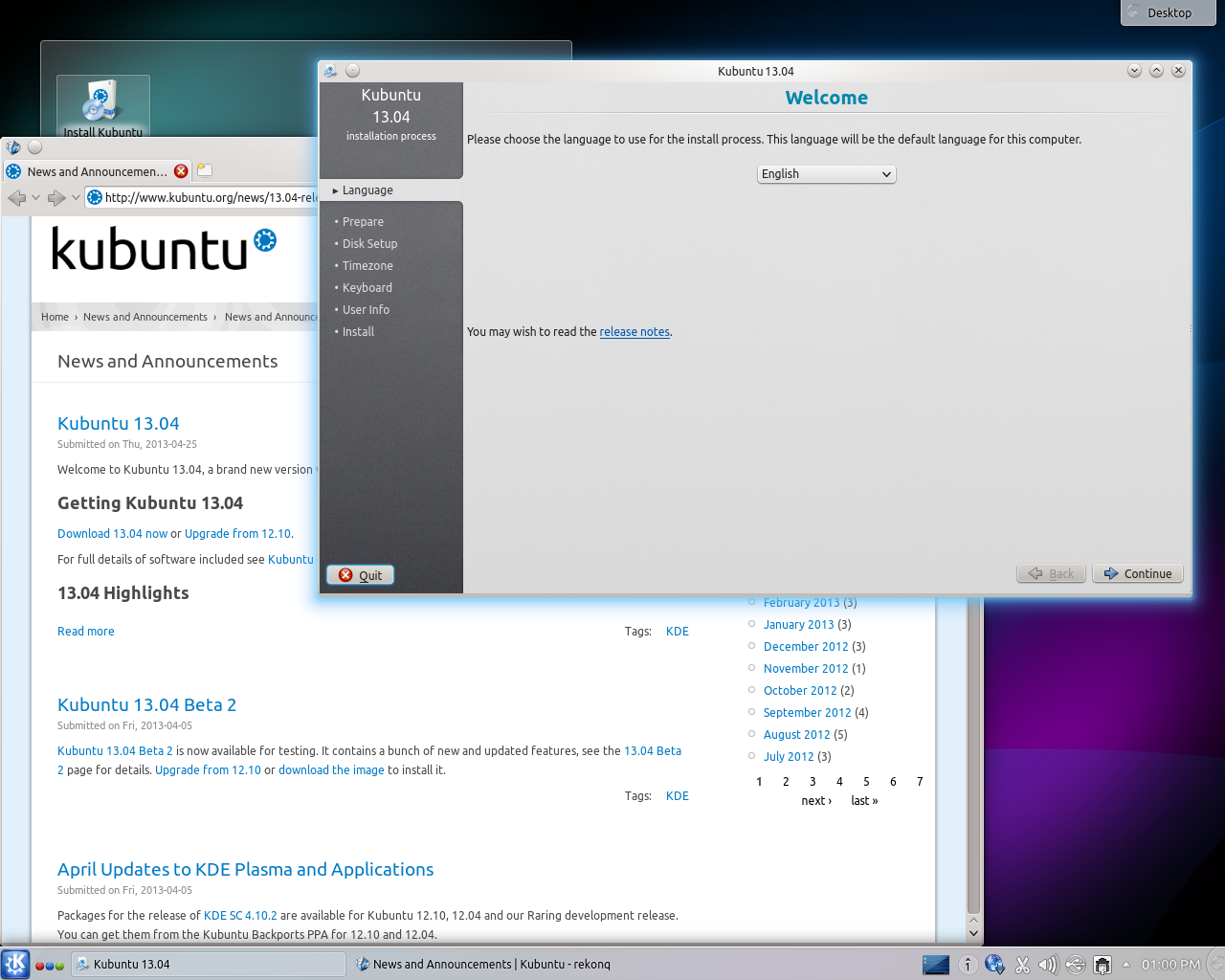Image resolution: width=1225 pixels, height=980 pixels.
Task: Open the software updates globe tray icon
Action: click(x=994, y=965)
